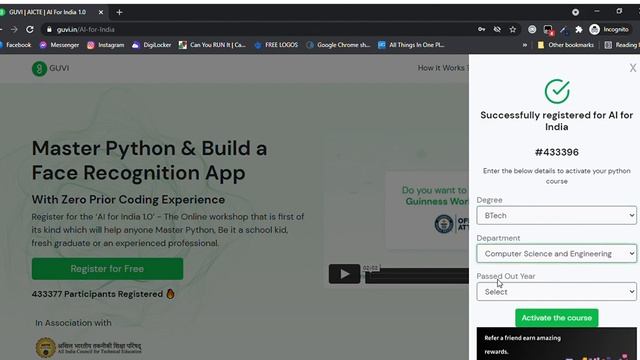Go forward using the browser arrow

pos(14,29)
